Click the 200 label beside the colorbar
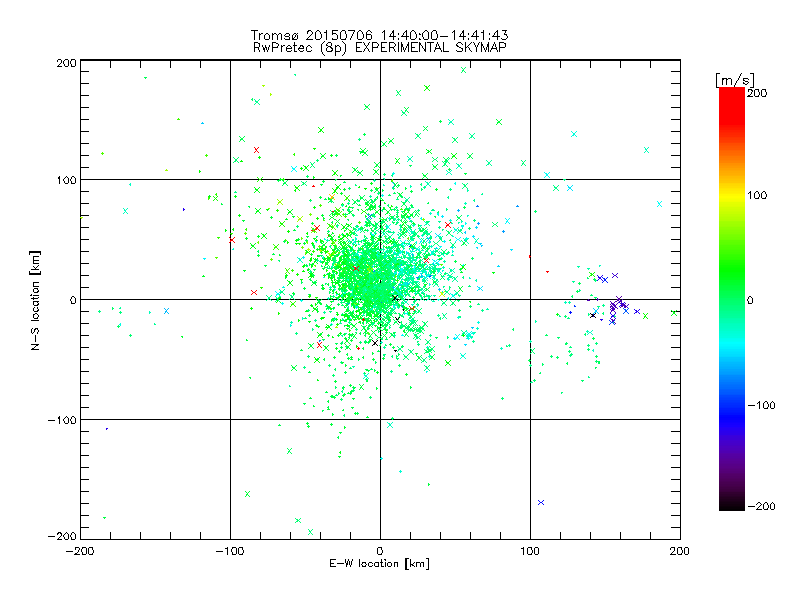 tap(757, 93)
